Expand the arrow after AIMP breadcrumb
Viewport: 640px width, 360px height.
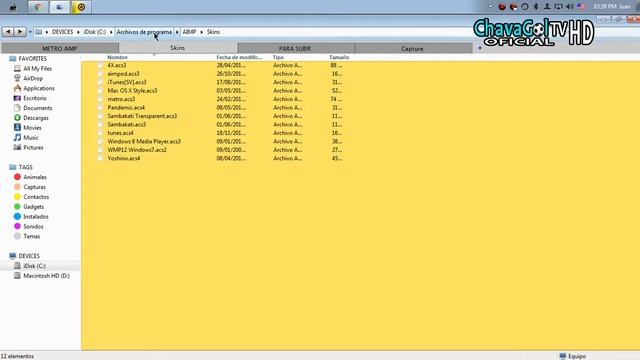(202, 32)
